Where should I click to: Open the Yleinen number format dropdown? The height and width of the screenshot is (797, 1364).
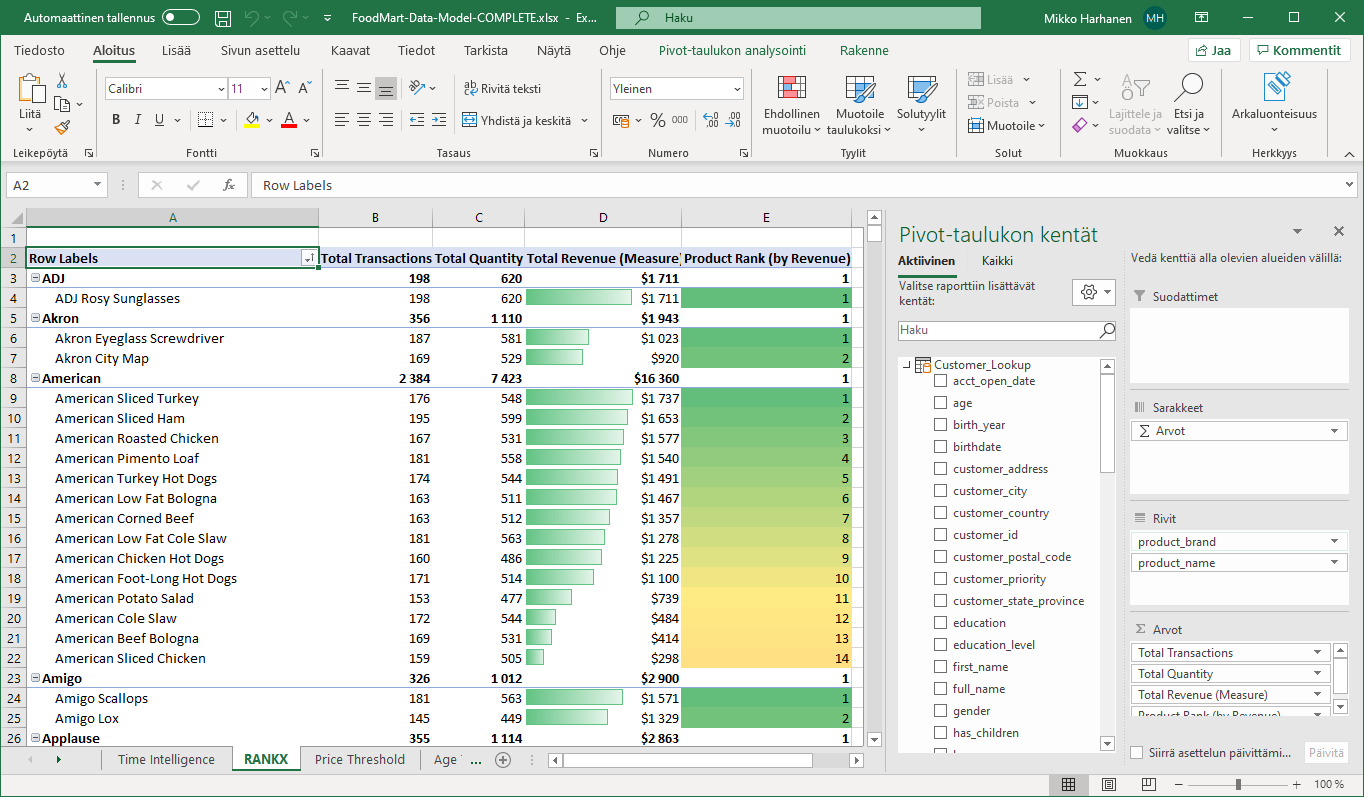click(x=737, y=89)
